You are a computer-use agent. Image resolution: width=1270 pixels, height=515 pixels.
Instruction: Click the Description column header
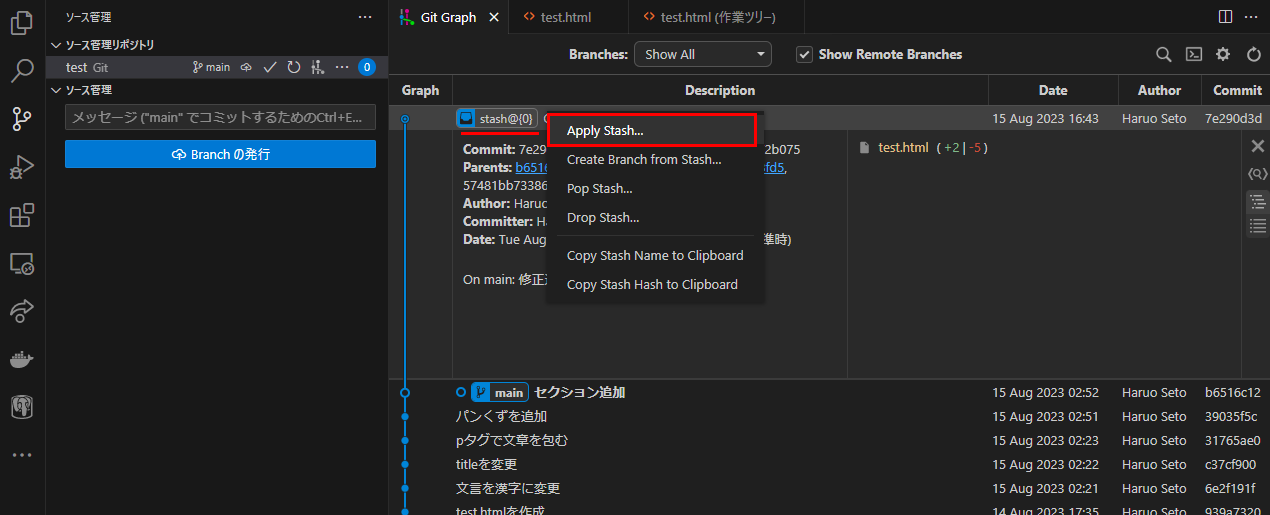[x=720, y=90]
